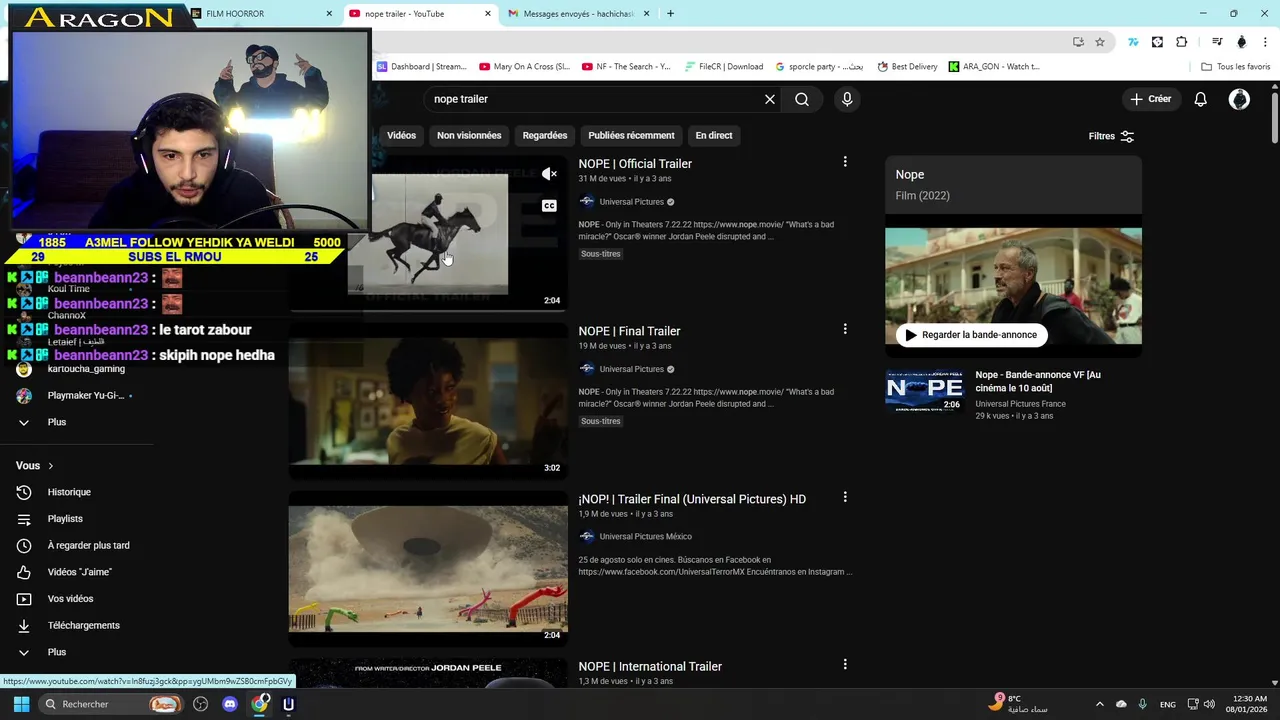Open the account avatar menu
Screen dimensions: 1280x720
point(1239,99)
